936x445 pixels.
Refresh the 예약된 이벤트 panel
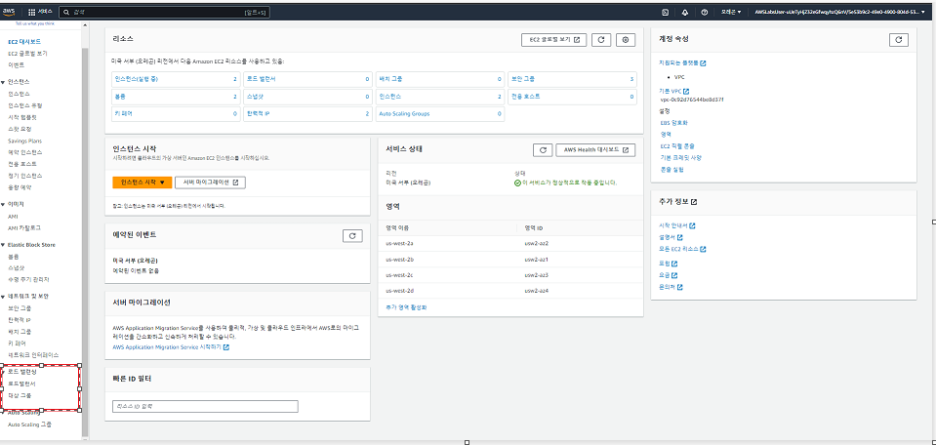pos(352,235)
